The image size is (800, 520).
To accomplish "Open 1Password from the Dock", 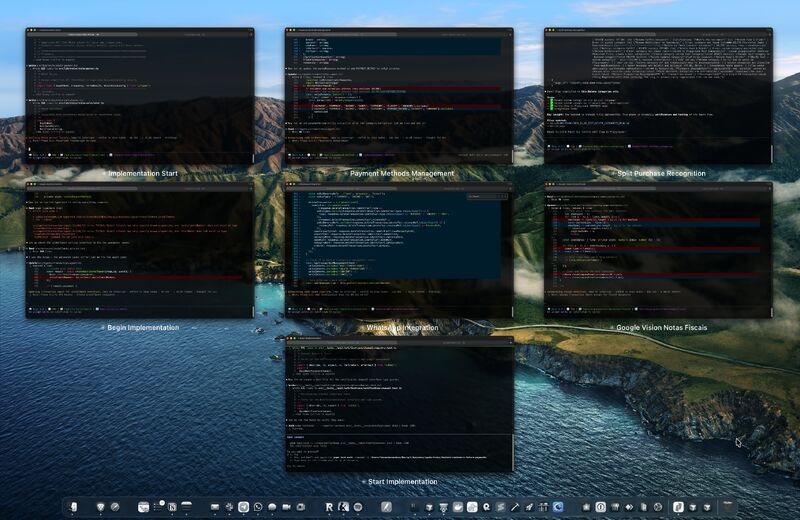I will [x=601, y=507].
